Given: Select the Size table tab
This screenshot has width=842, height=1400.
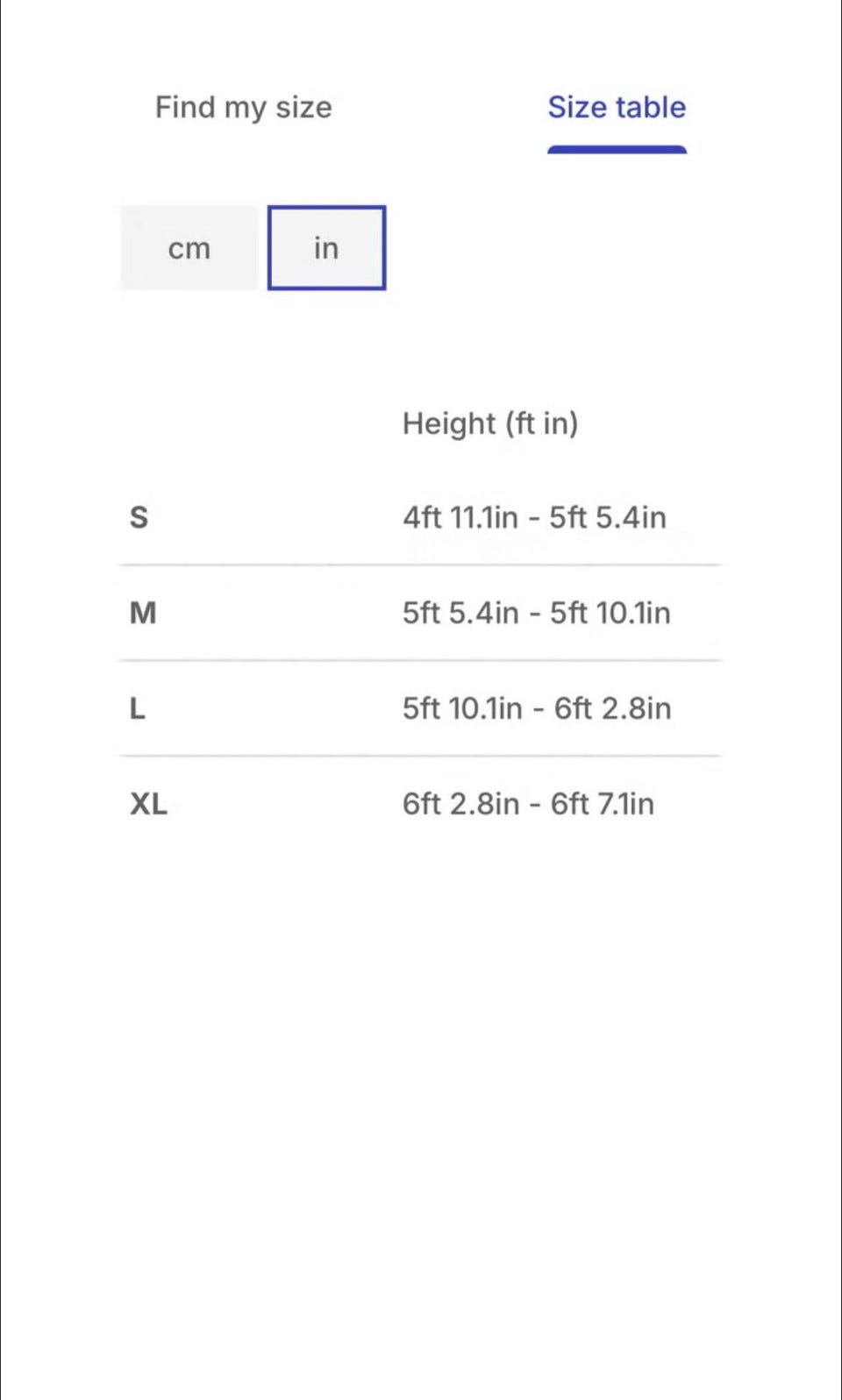Looking at the screenshot, I should click(x=617, y=107).
